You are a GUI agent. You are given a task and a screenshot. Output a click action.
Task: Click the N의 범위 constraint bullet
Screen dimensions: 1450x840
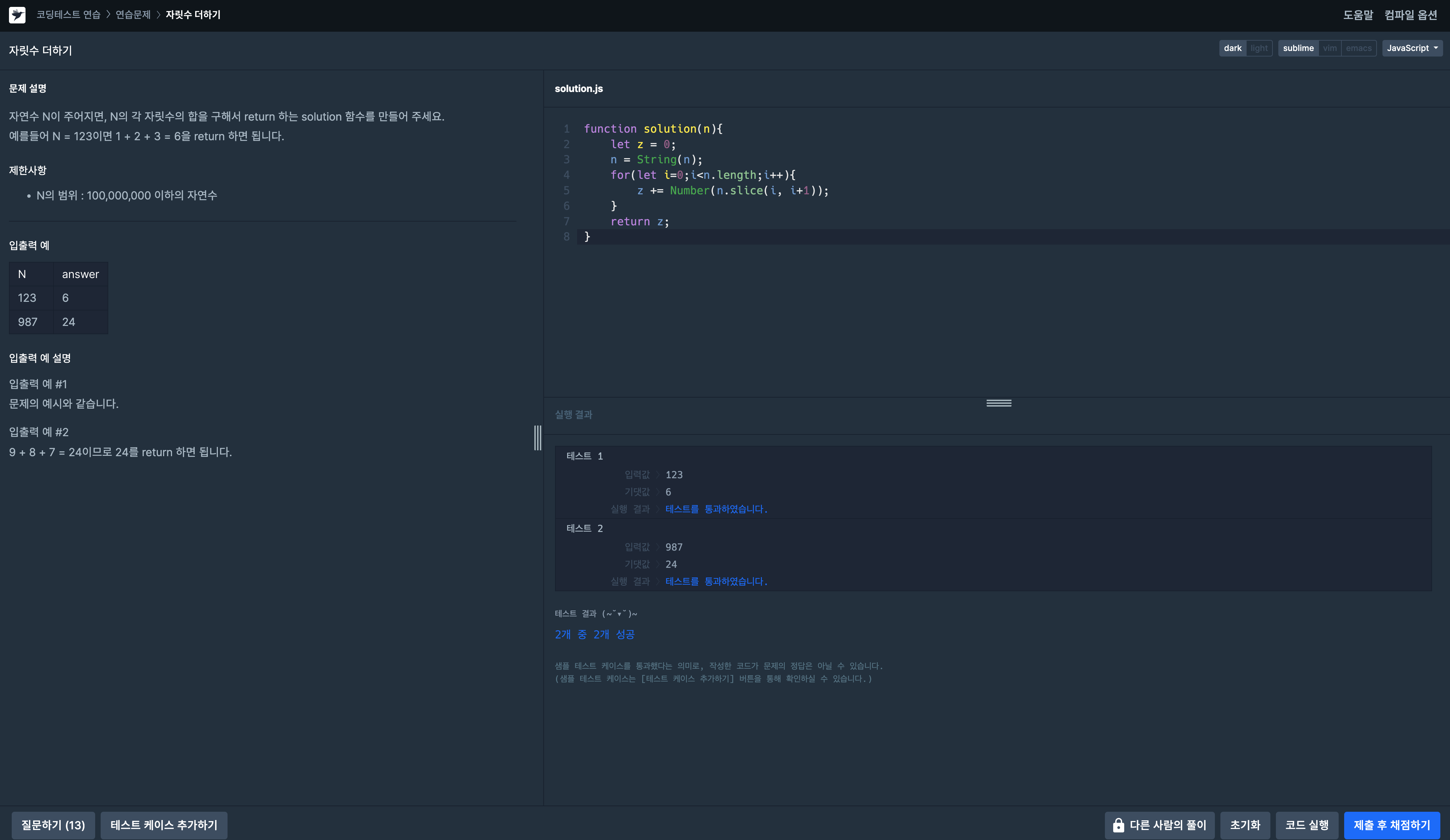pos(127,195)
